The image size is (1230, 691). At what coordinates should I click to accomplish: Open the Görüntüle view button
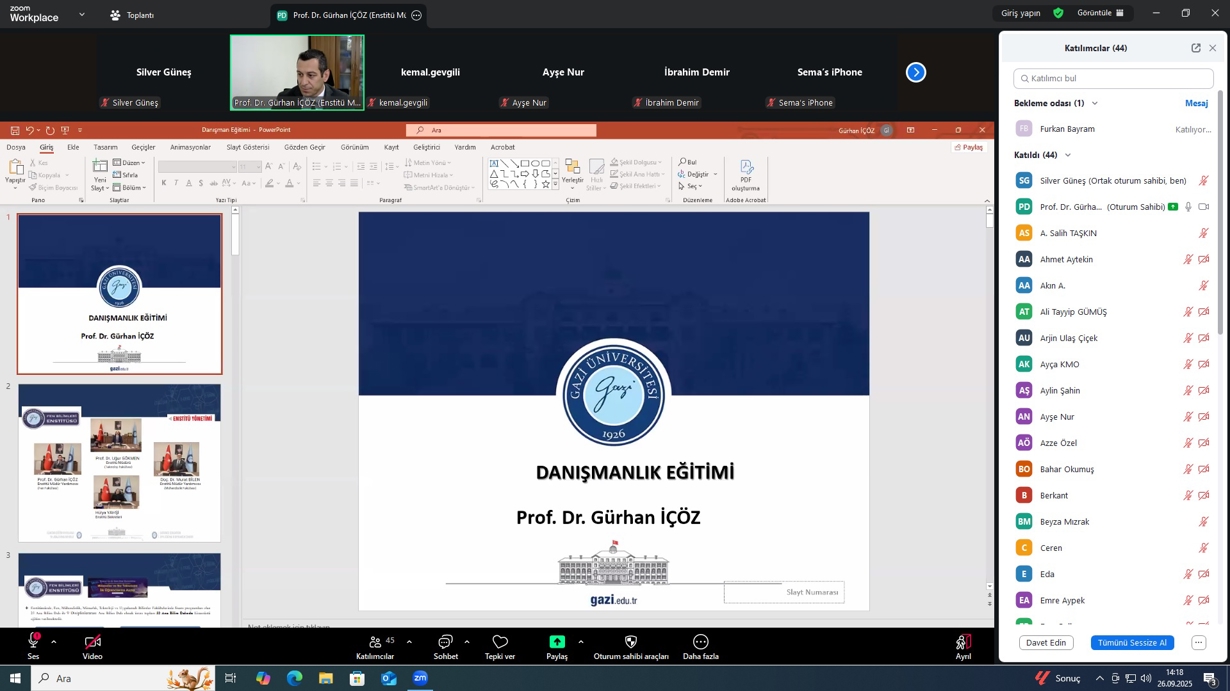tap(1100, 13)
